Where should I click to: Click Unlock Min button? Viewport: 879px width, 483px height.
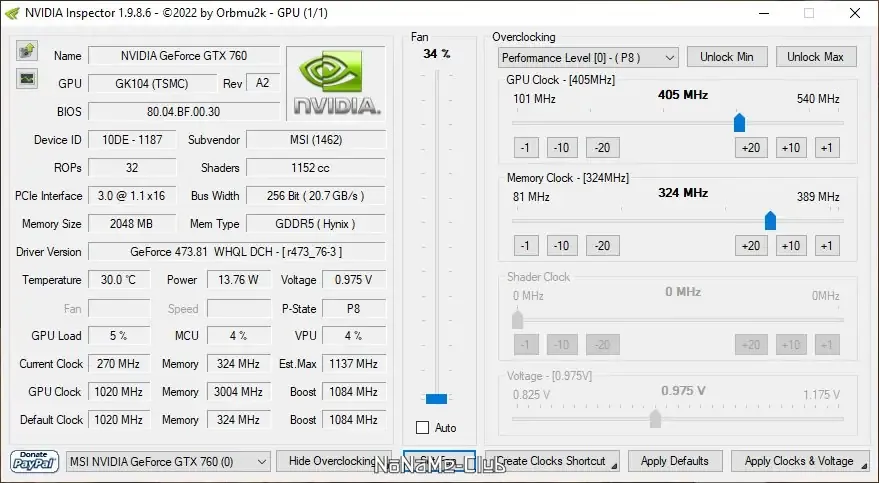click(727, 57)
